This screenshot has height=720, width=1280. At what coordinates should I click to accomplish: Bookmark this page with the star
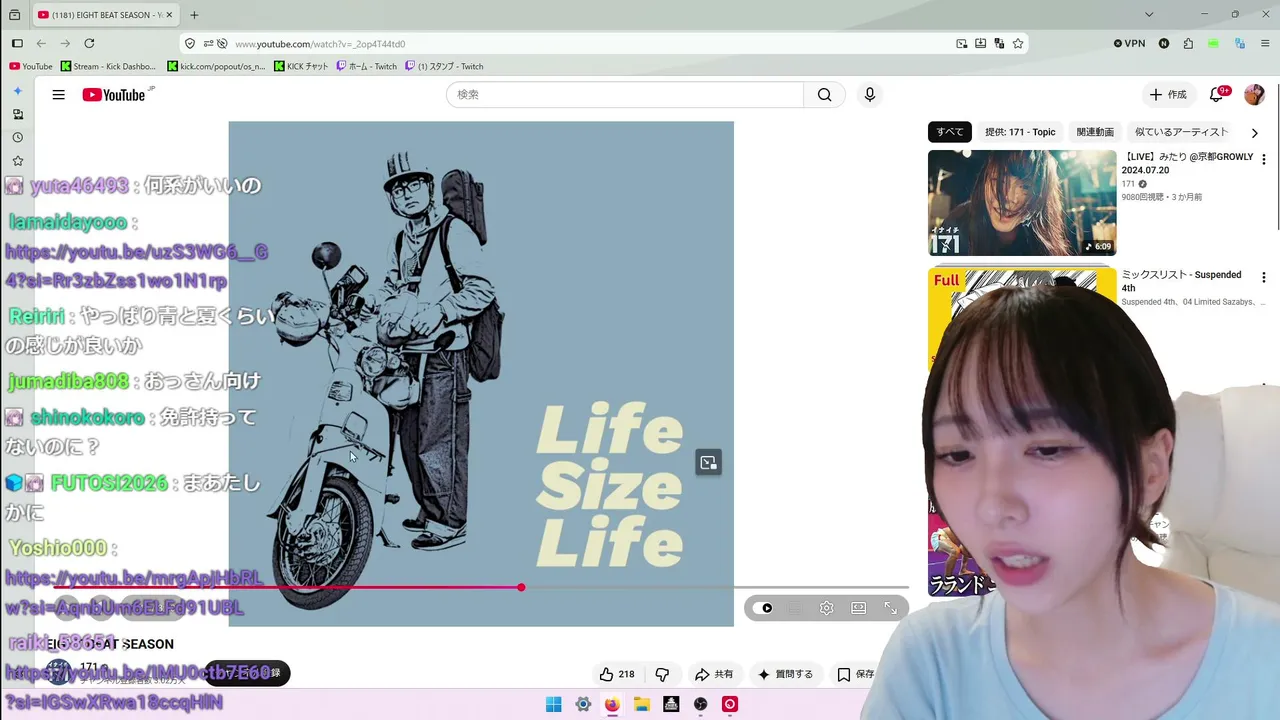1018,44
